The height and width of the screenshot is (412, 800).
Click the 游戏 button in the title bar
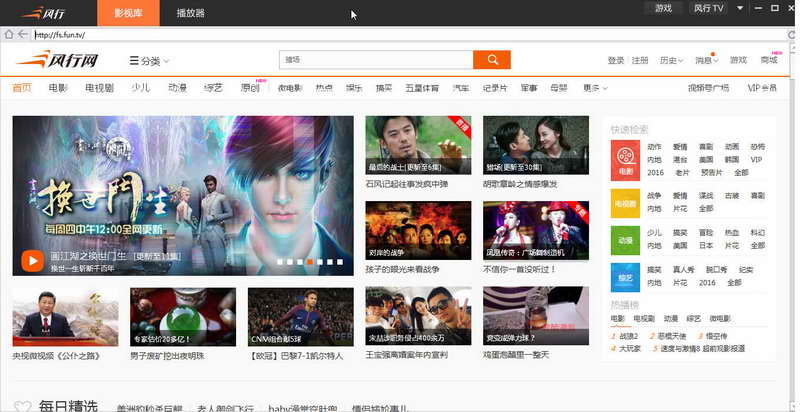tap(663, 8)
